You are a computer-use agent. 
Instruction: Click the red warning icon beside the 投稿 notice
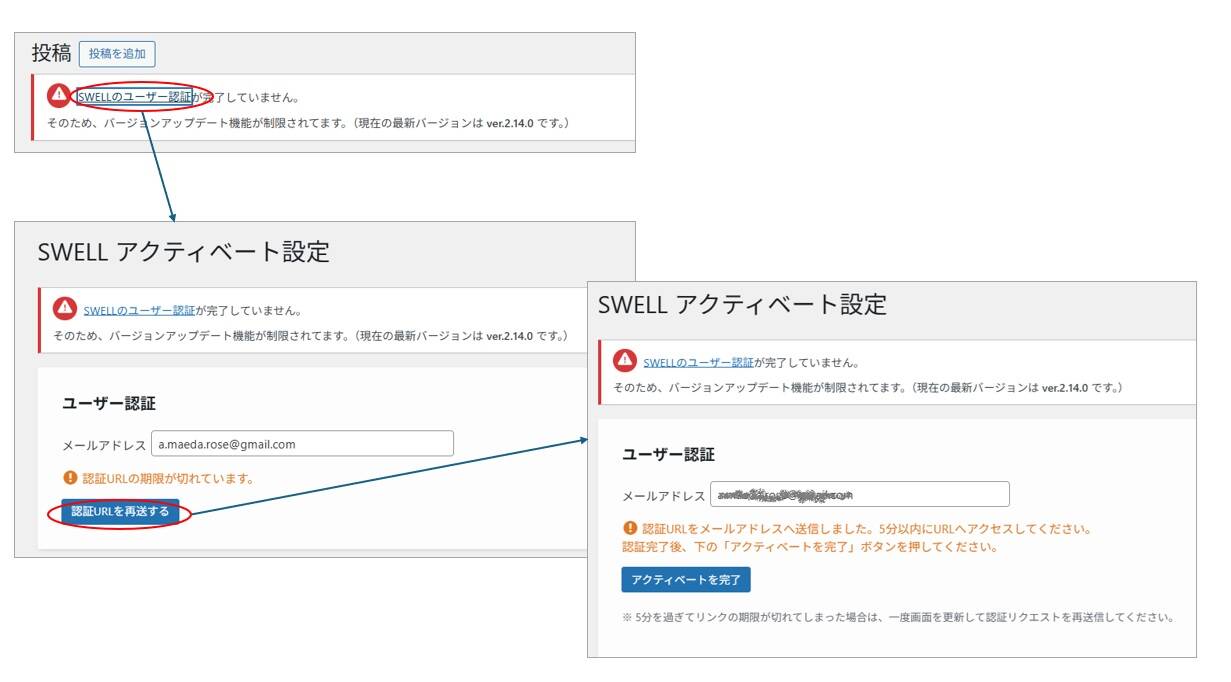pos(59,95)
